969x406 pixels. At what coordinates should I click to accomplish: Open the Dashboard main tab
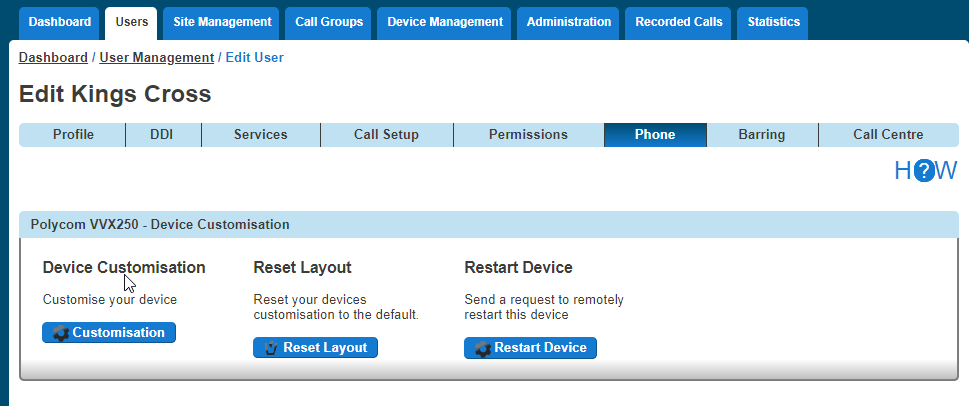click(59, 22)
